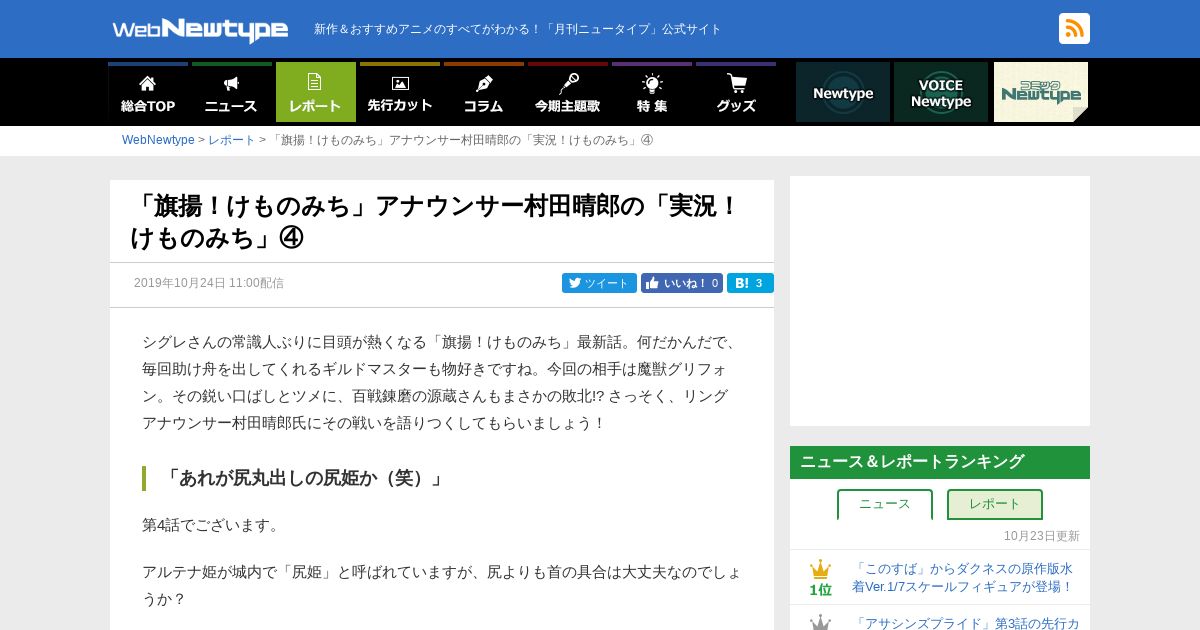Viewport: 1200px width, 630px height.
Task: Open 「アサシンズプライド」第3話 ranking link
Action: point(965,622)
